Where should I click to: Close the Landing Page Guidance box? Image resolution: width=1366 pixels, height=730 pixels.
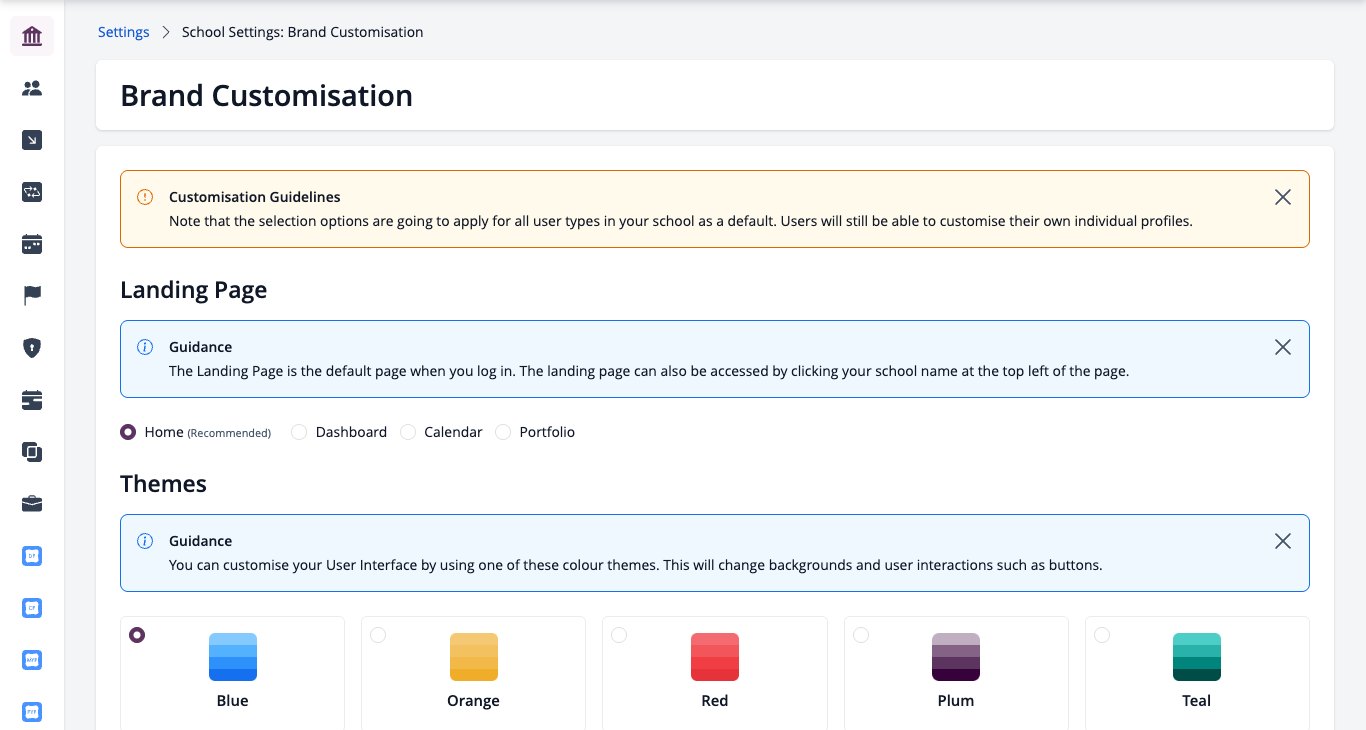pyautogui.click(x=1283, y=347)
